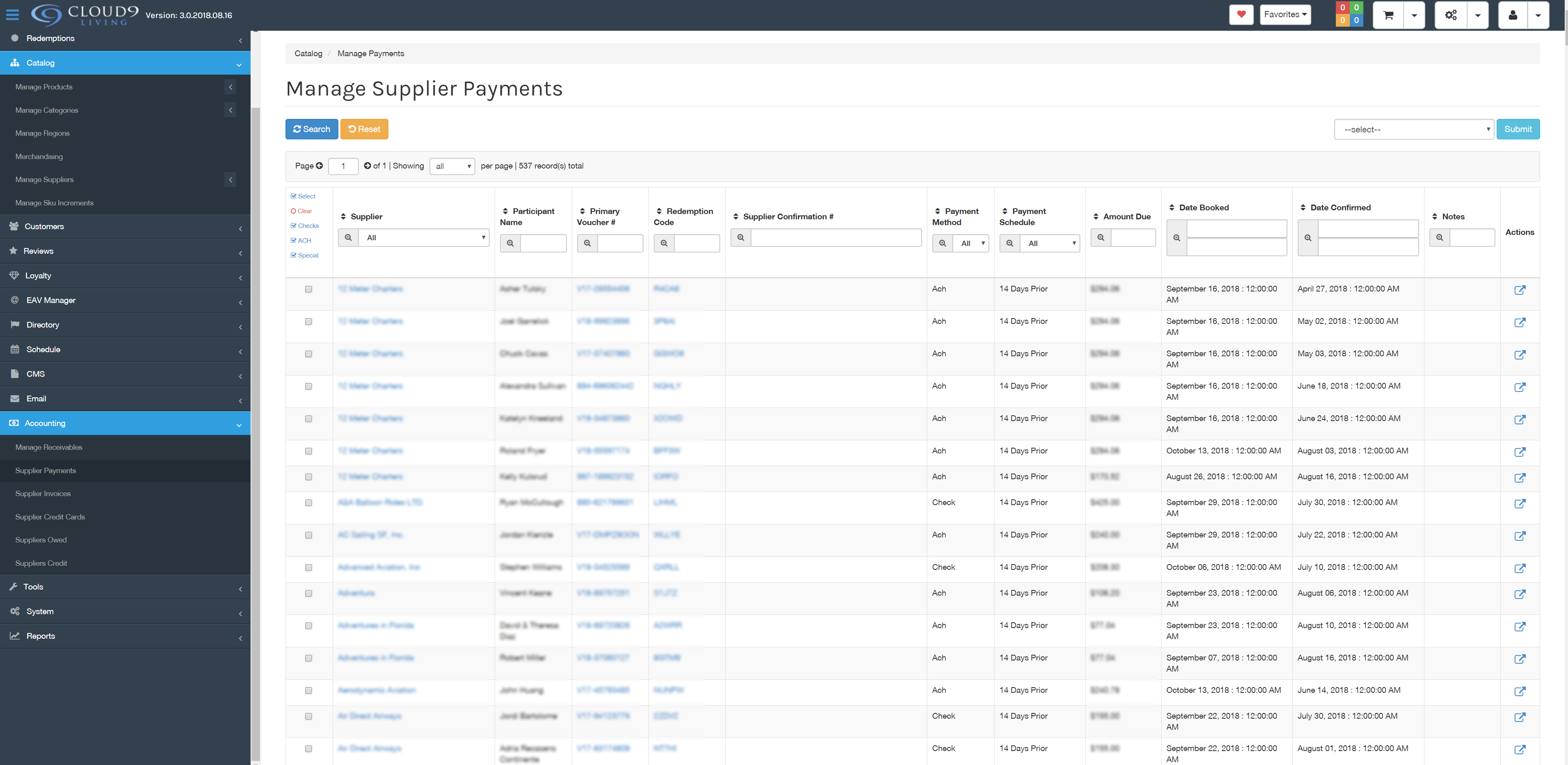Open the Favorites dropdown

pyautogui.click(x=1285, y=15)
